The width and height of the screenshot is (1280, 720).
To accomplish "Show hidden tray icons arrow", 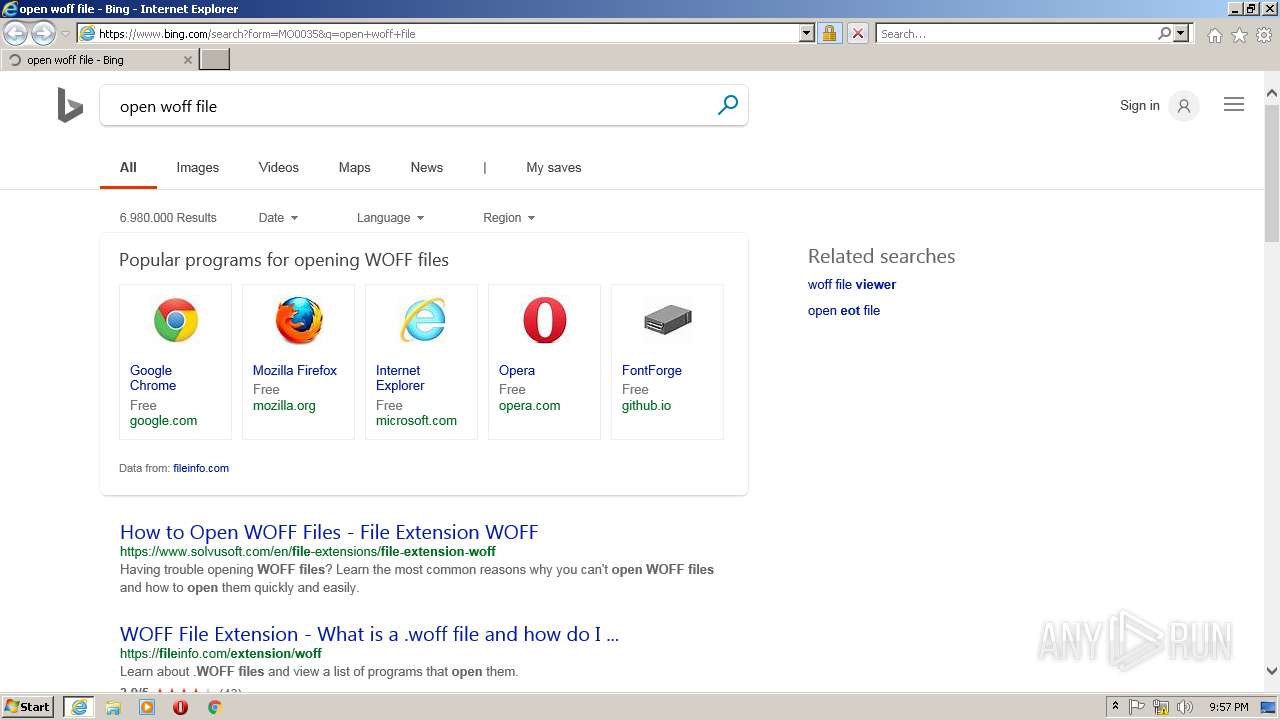I will pos(1115,707).
